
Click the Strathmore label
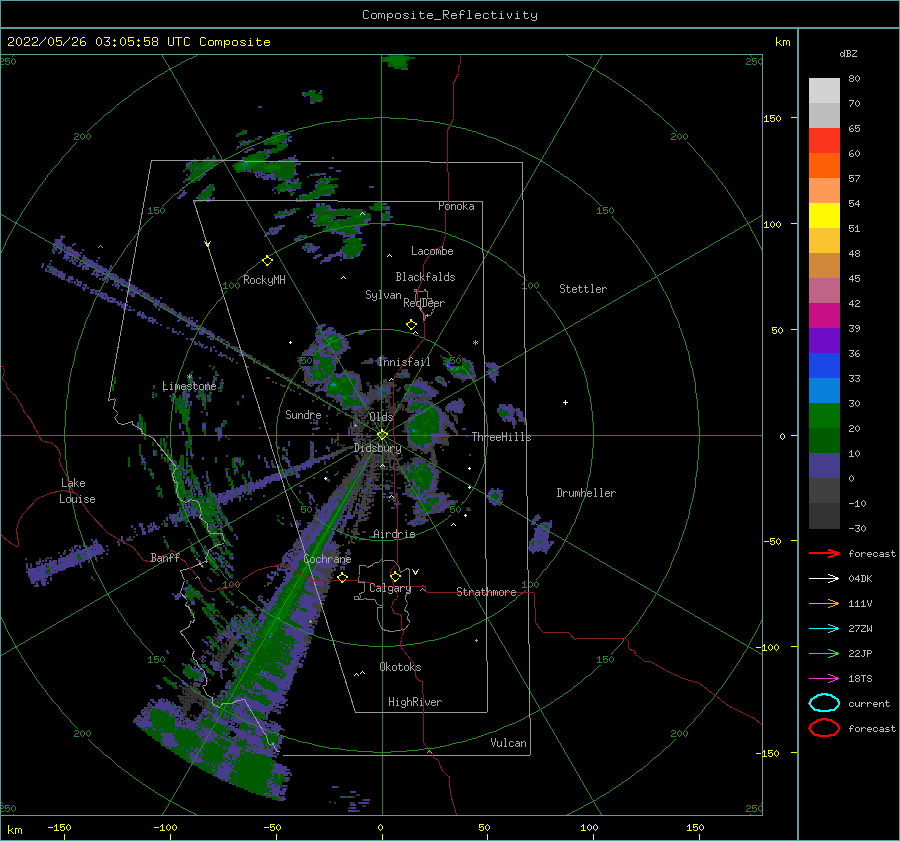pos(486,592)
